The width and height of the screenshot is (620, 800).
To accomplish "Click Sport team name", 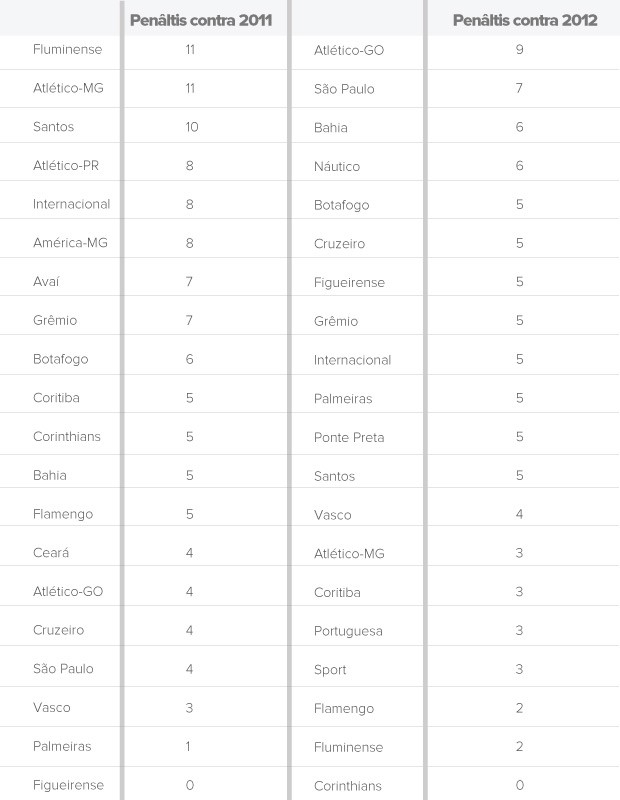I will (330, 670).
